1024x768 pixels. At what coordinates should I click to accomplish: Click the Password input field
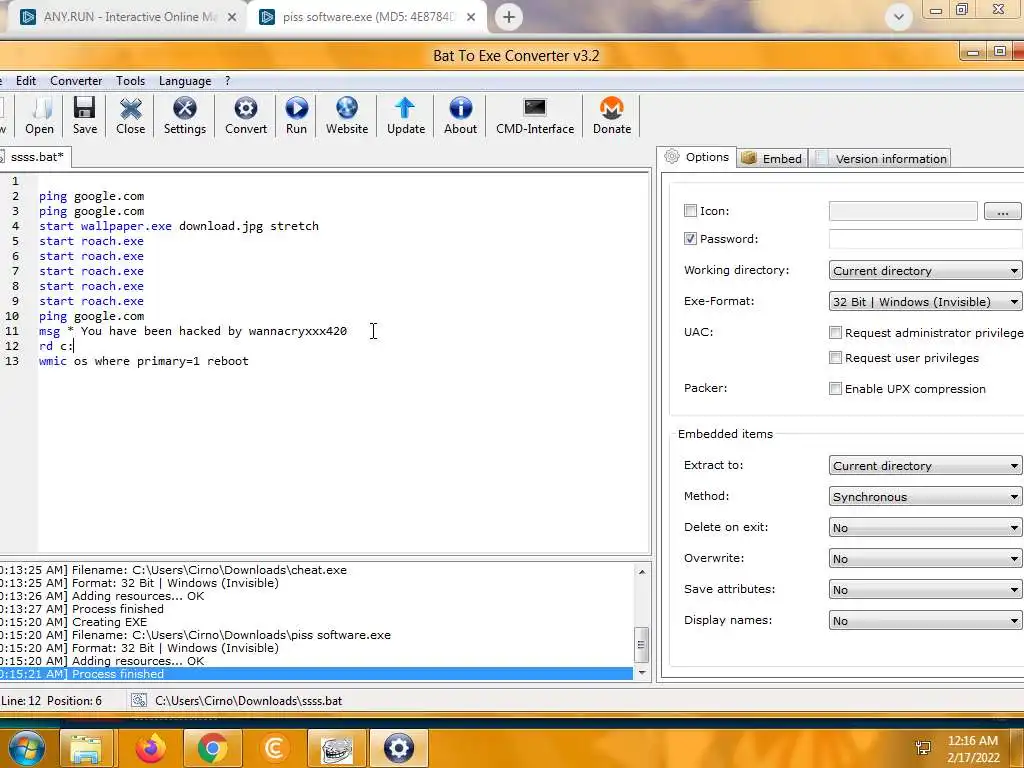925,239
